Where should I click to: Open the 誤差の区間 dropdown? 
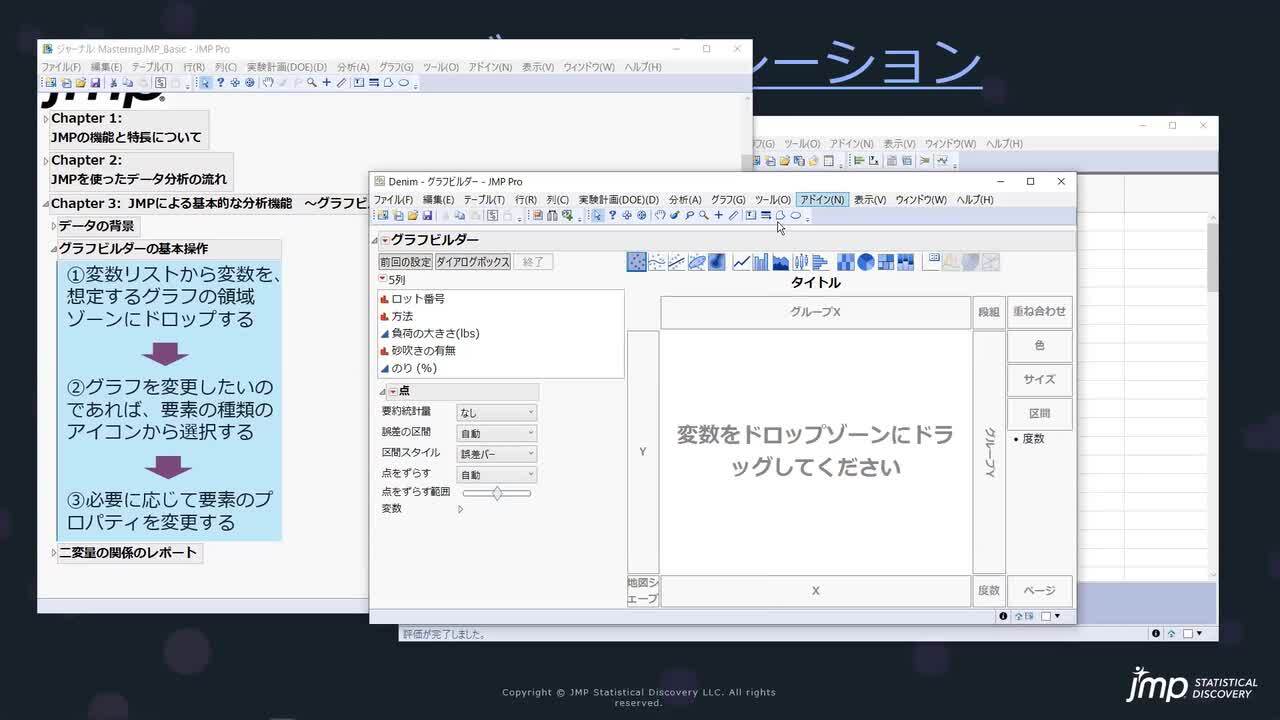pyautogui.click(x=497, y=433)
